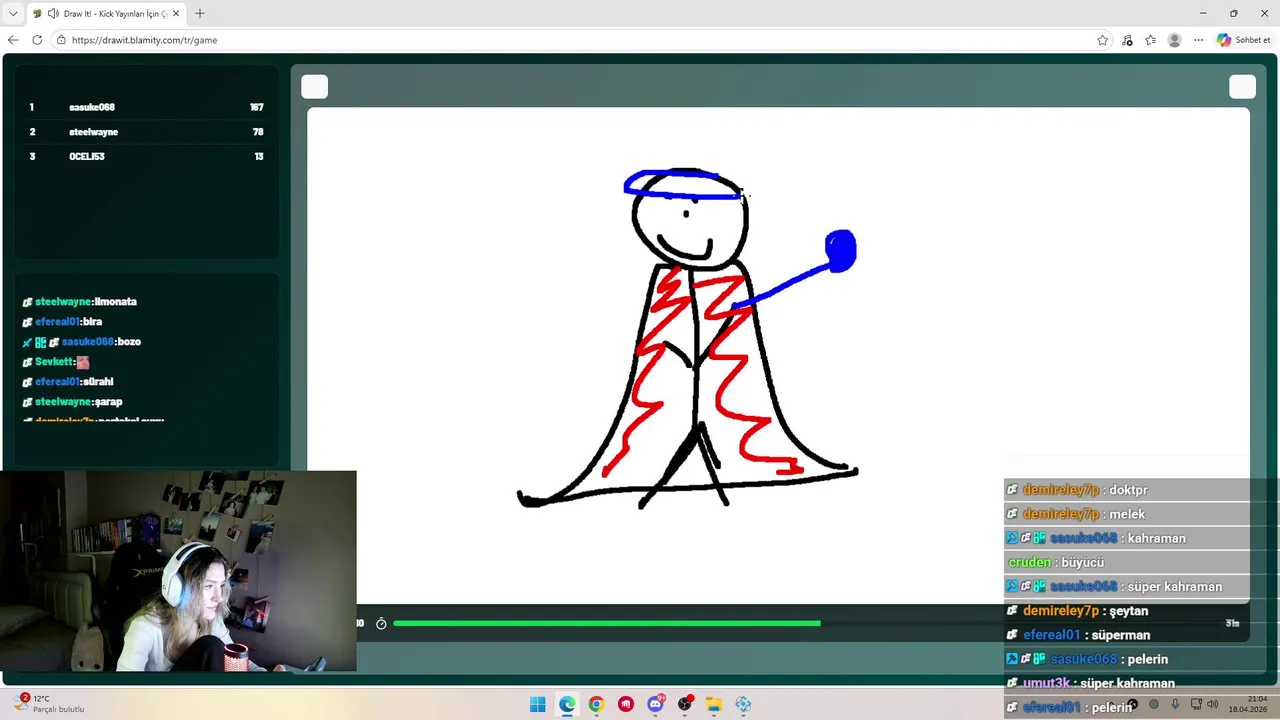The width and height of the screenshot is (1280, 720).
Task: Open OBS Studio from taskbar
Action: coord(685,704)
